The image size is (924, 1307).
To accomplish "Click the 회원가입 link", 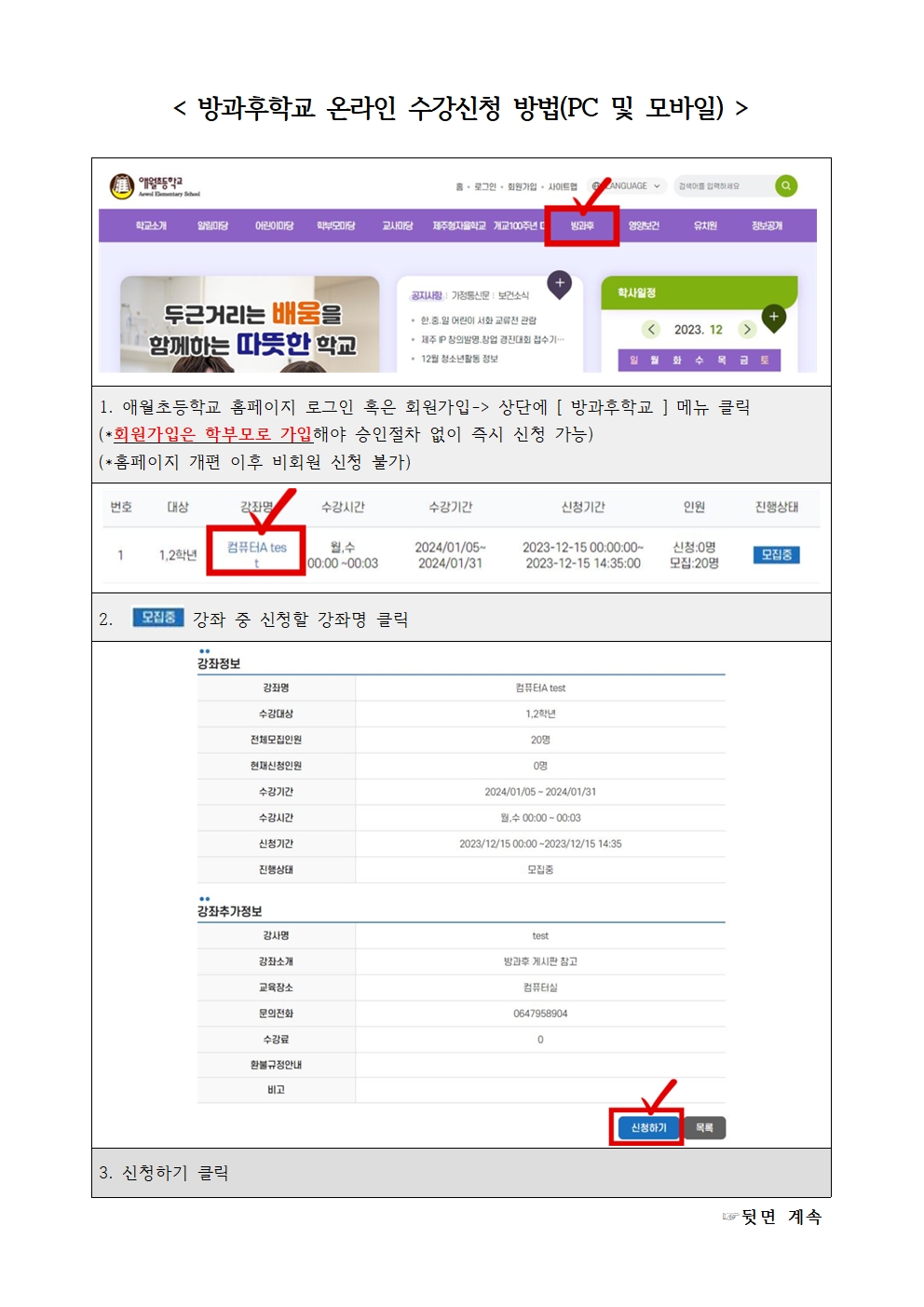I will point(522,187).
